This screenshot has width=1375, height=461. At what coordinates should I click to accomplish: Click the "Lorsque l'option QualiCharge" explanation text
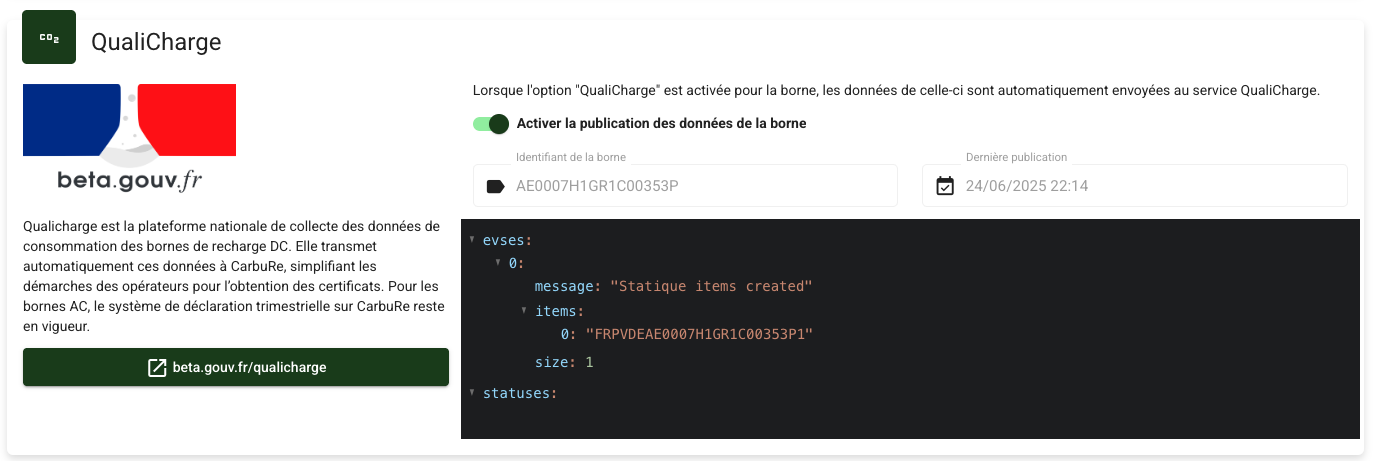(896, 90)
